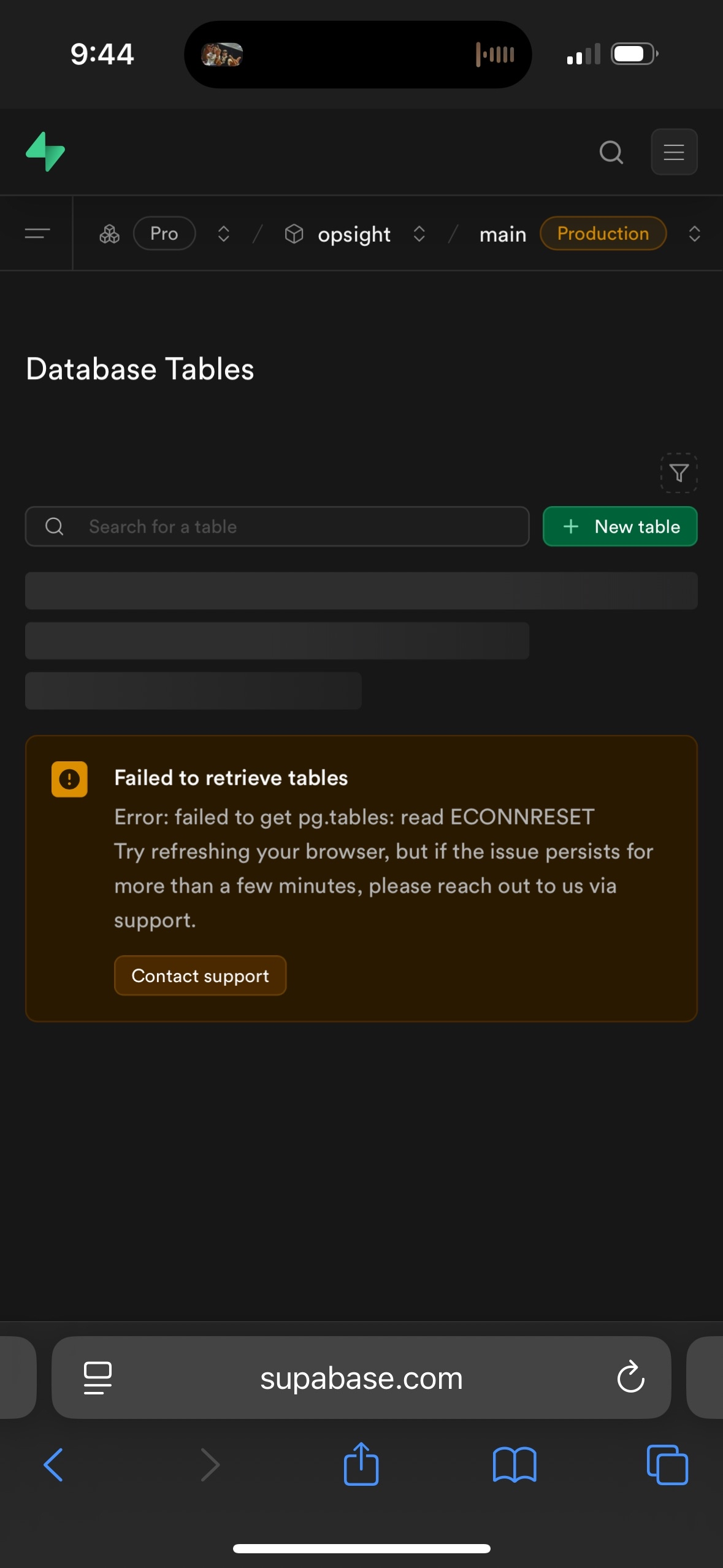Expand the organization switcher chevron
The width and height of the screenshot is (723, 1568).
tap(224, 234)
